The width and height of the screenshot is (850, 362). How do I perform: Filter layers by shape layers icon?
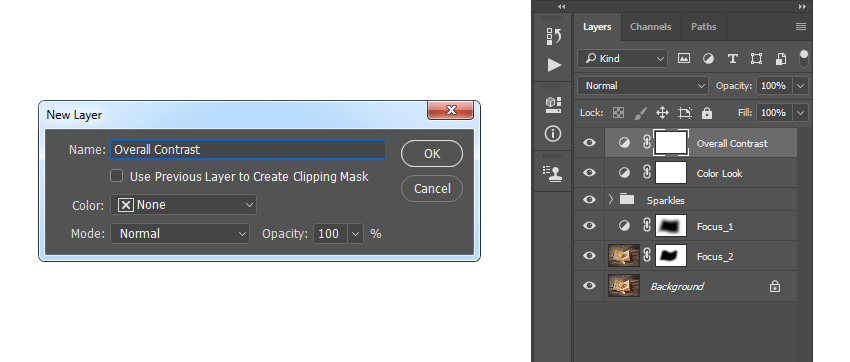(756, 59)
